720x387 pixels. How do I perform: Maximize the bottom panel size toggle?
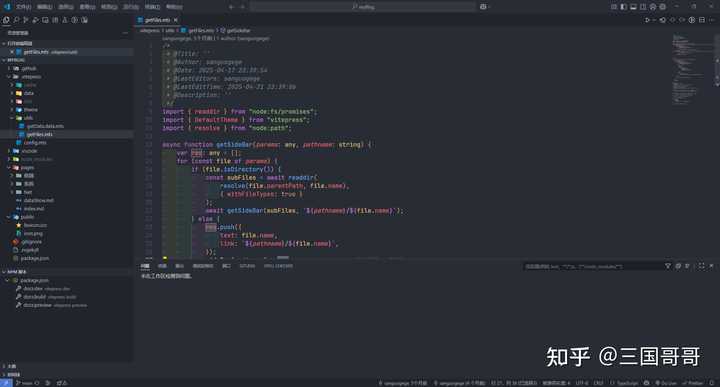pyautogui.click(x=701, y=266)
